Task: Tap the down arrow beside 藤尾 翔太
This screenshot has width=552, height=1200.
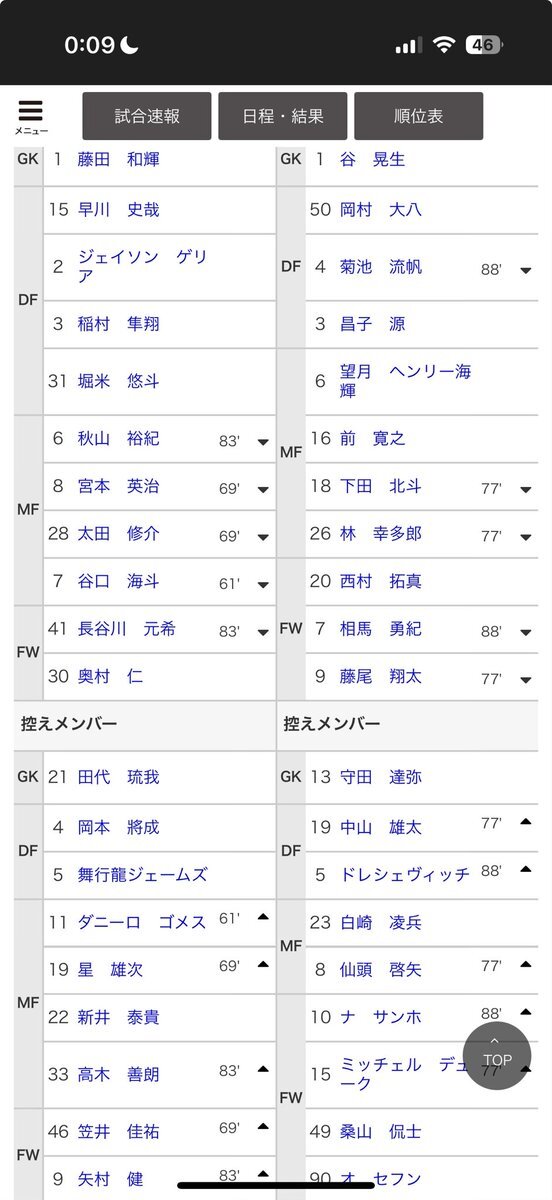Action: tap(525, 680)
